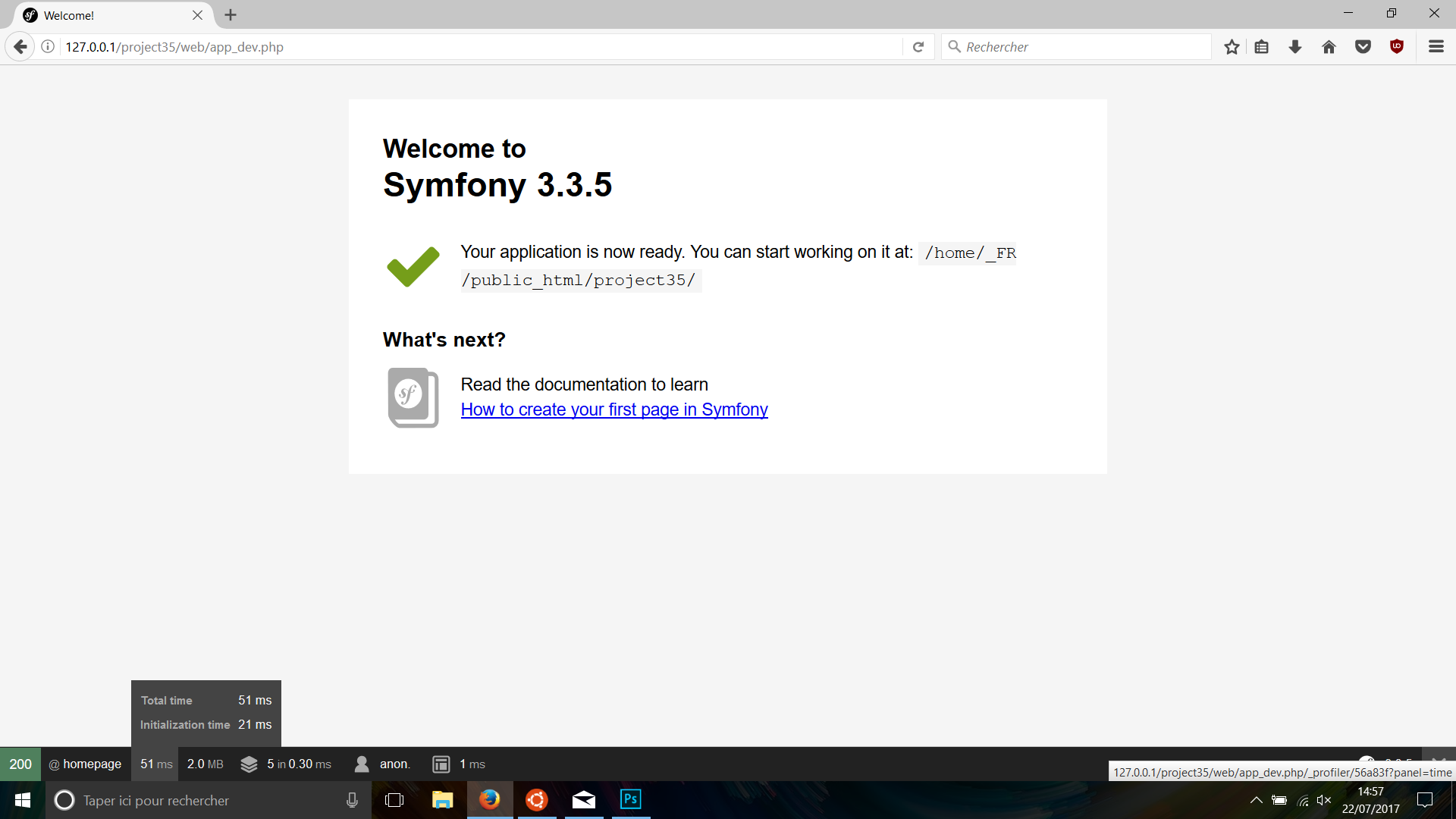This screenshot has width=1456, height=819.
Task: Click the anon. user security panel
Action: click(383, 764)
